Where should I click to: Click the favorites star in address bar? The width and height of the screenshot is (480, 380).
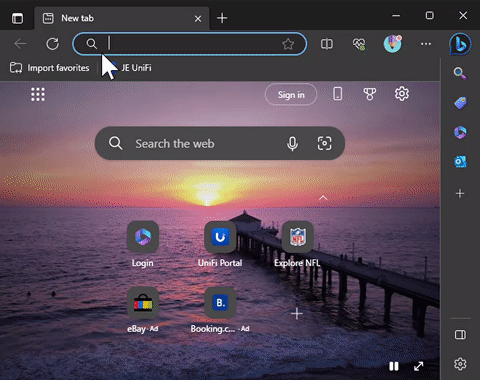(x=288, y=44)
